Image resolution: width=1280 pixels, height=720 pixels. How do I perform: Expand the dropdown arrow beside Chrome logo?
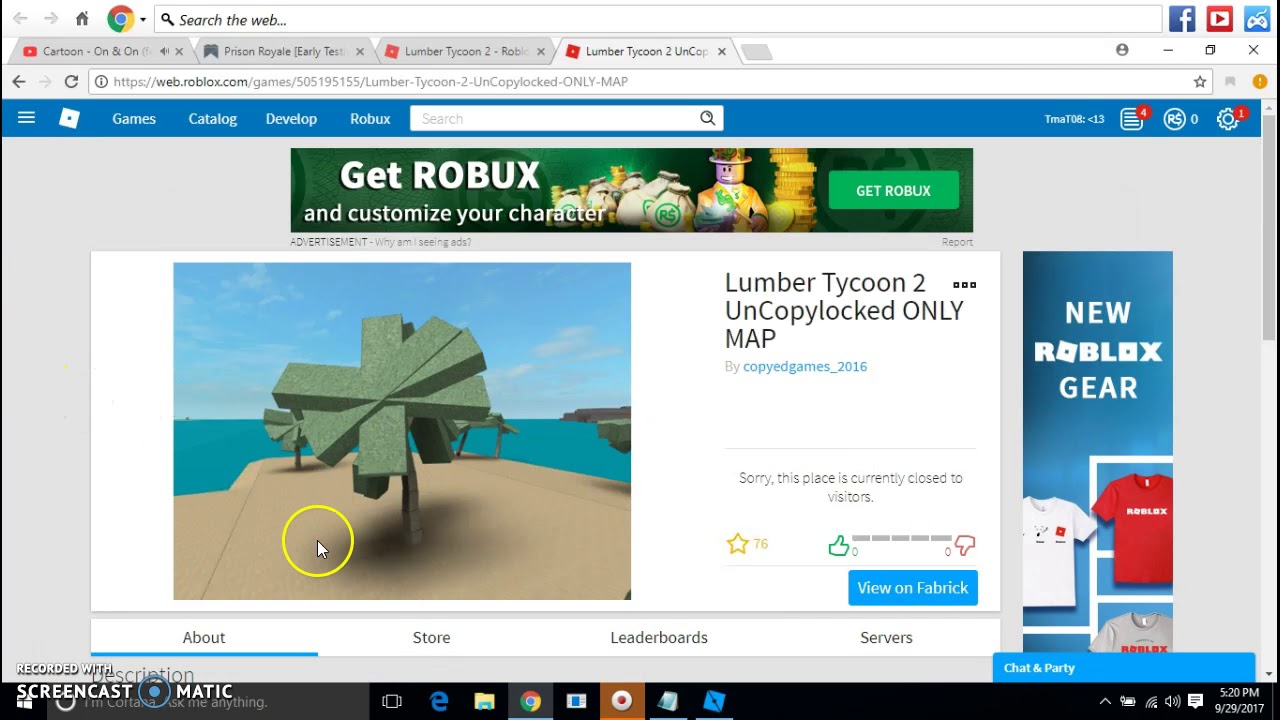coord(143,20)
